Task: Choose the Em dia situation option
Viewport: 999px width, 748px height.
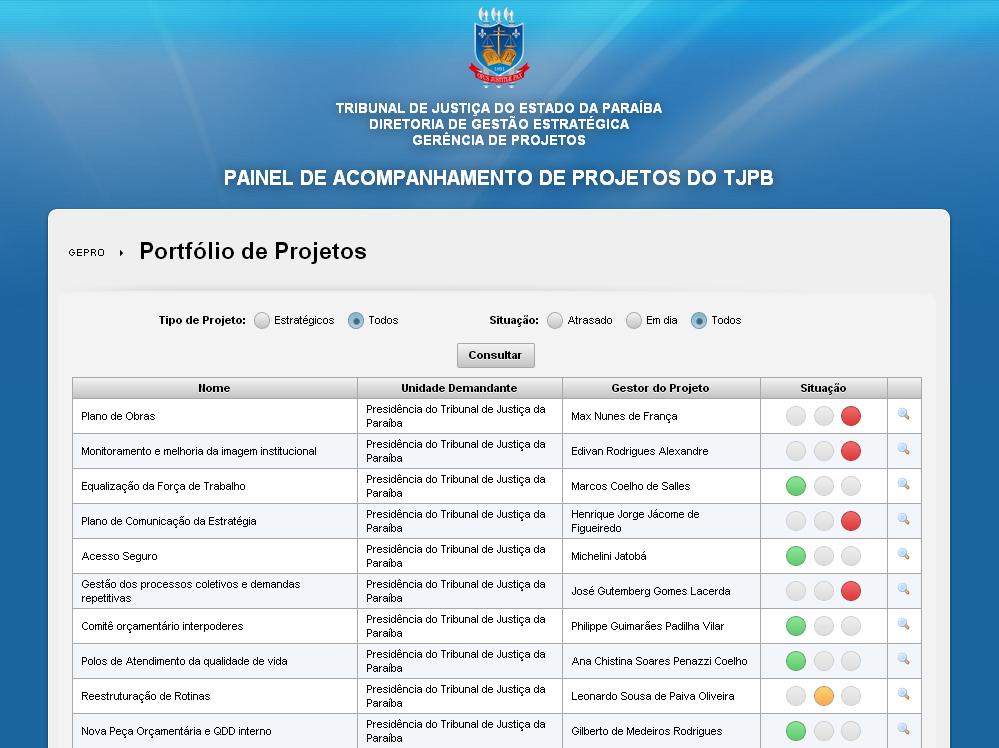Action: (x=634, y=321)
